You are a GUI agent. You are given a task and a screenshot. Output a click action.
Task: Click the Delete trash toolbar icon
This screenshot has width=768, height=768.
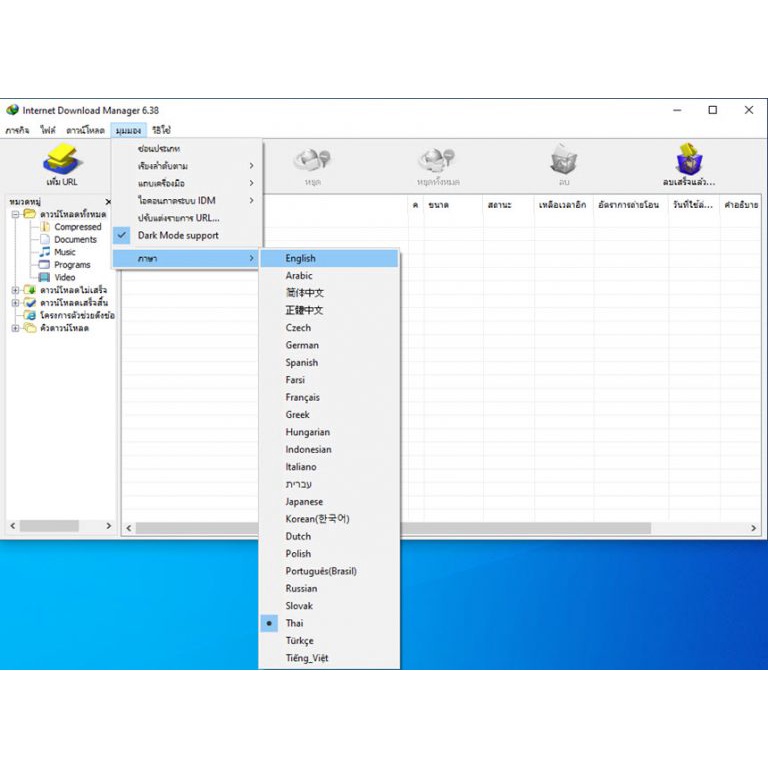click(x=563, y=159)
